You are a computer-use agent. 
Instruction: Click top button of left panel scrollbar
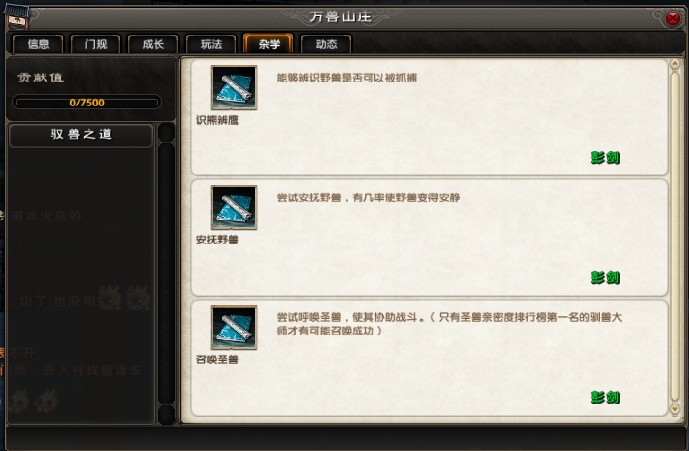pyautogui.click(x=166, y=132)
